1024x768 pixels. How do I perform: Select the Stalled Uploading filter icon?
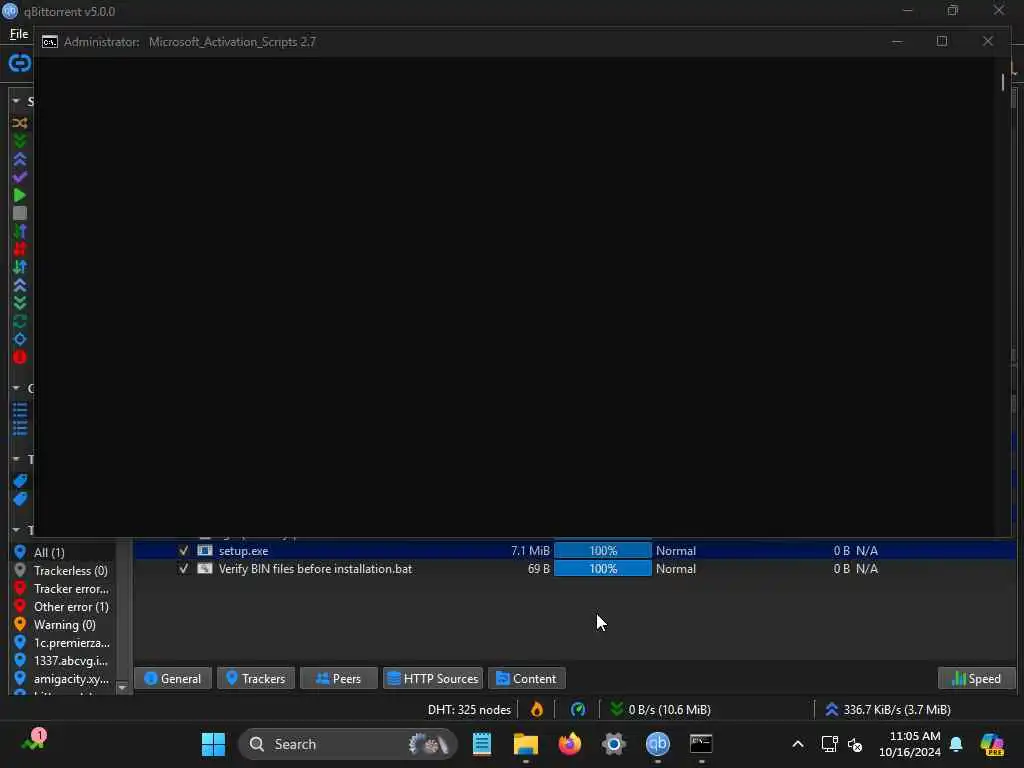tap(20, 285)
